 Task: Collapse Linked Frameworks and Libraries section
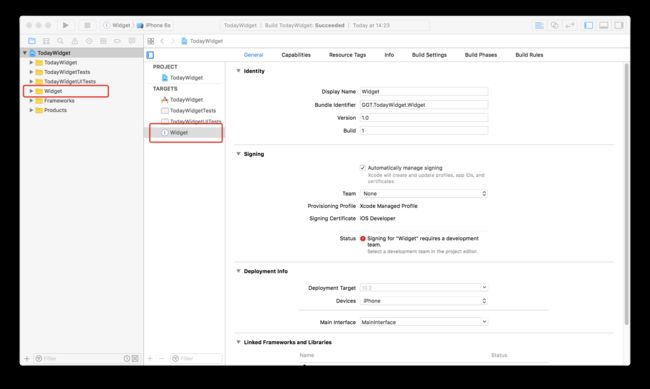tap(238, 342)
